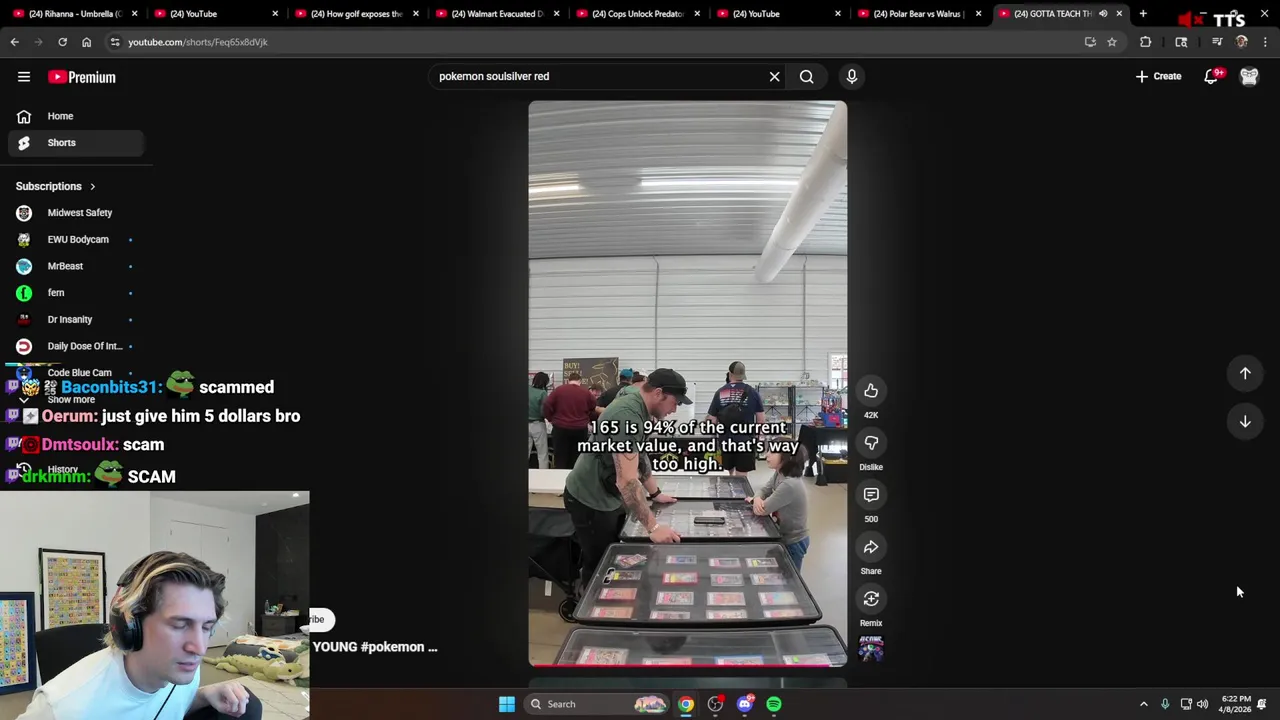Image resolution: width=1280 pixels, height=720 pixels.
Task: Open the YouTube guide hamburger menu
Action: click(24, 77)
